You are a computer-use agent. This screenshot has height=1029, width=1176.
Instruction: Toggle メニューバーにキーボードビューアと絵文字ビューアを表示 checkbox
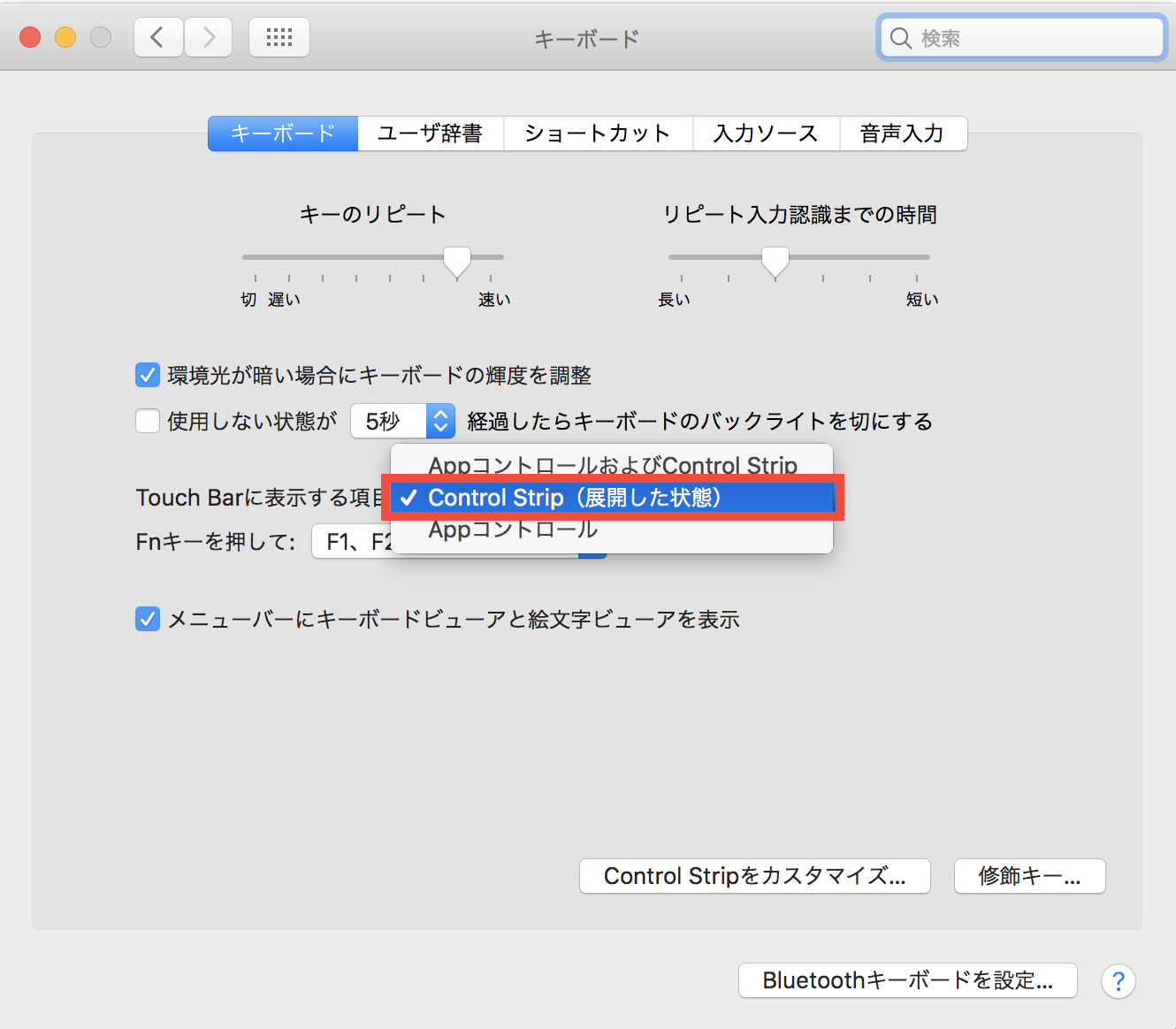pyautogui.click(x=148, y=619)
